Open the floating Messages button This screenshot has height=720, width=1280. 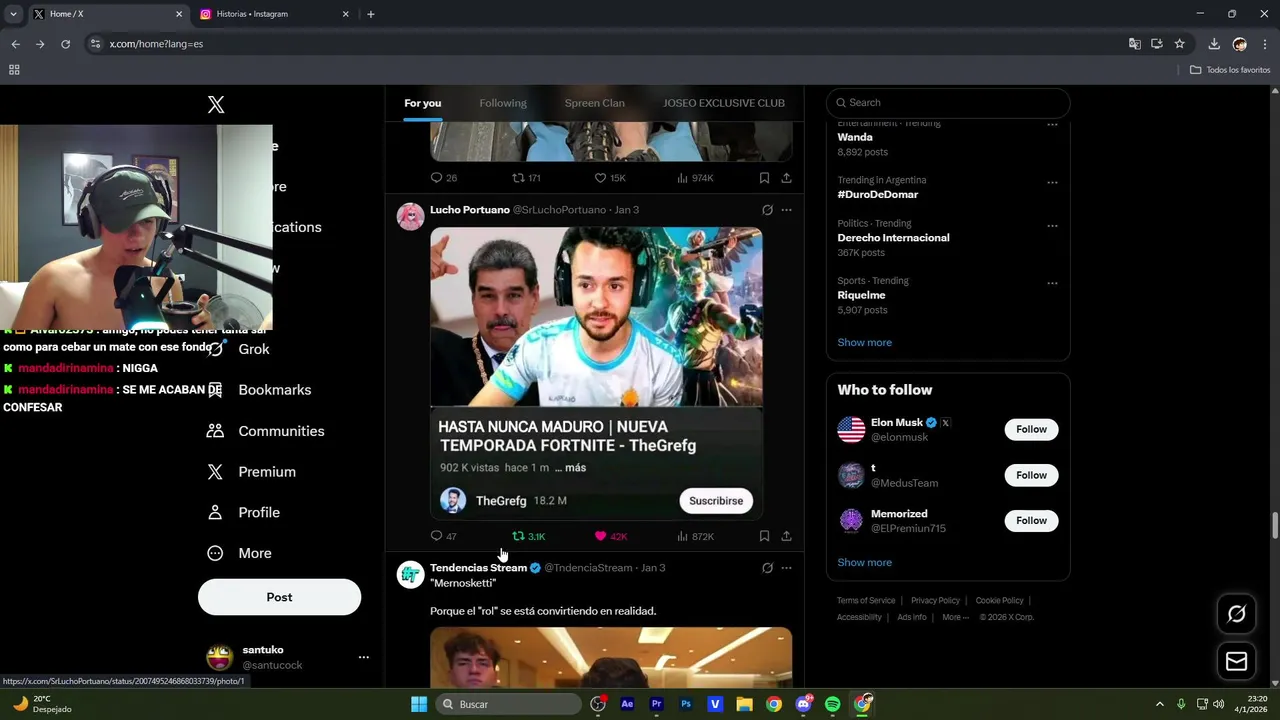tap(1236, 662)
